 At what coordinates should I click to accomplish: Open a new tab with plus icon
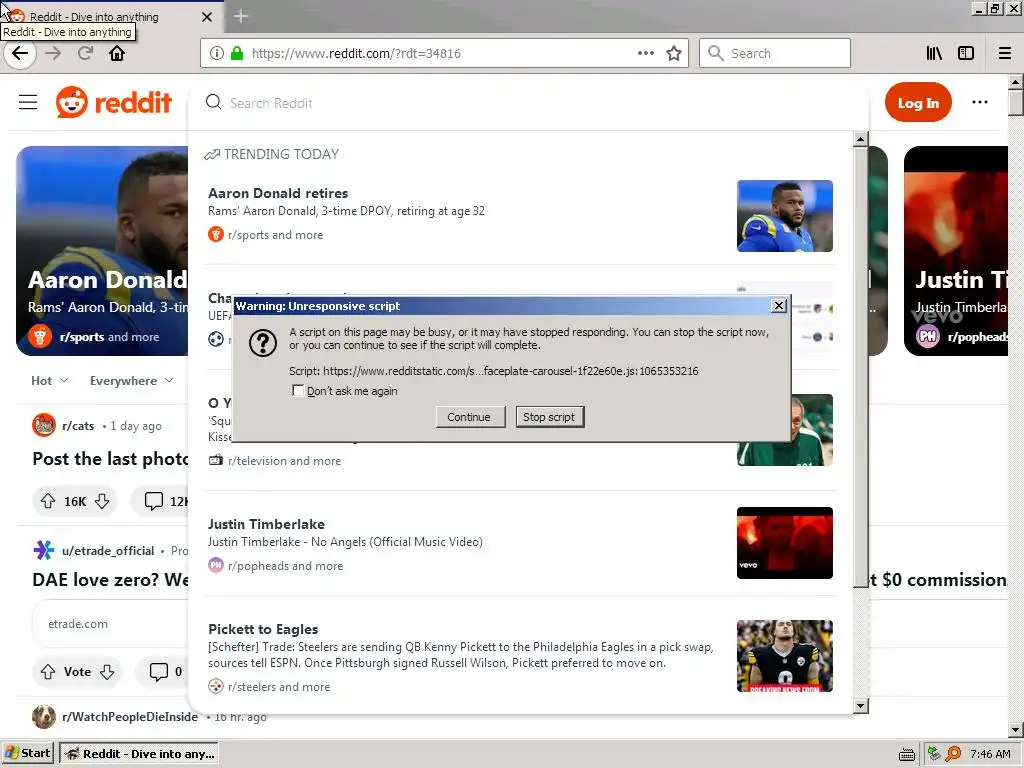click(240, 16)
